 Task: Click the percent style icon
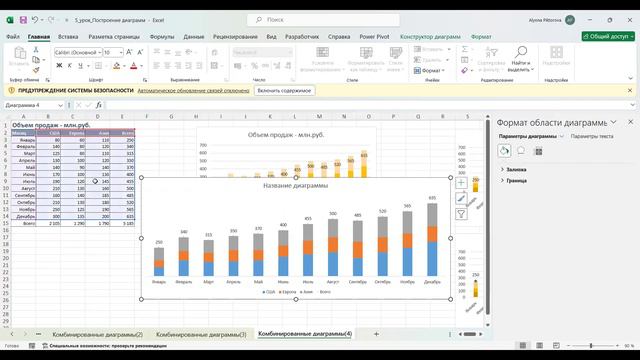click(x=254, y=66)
